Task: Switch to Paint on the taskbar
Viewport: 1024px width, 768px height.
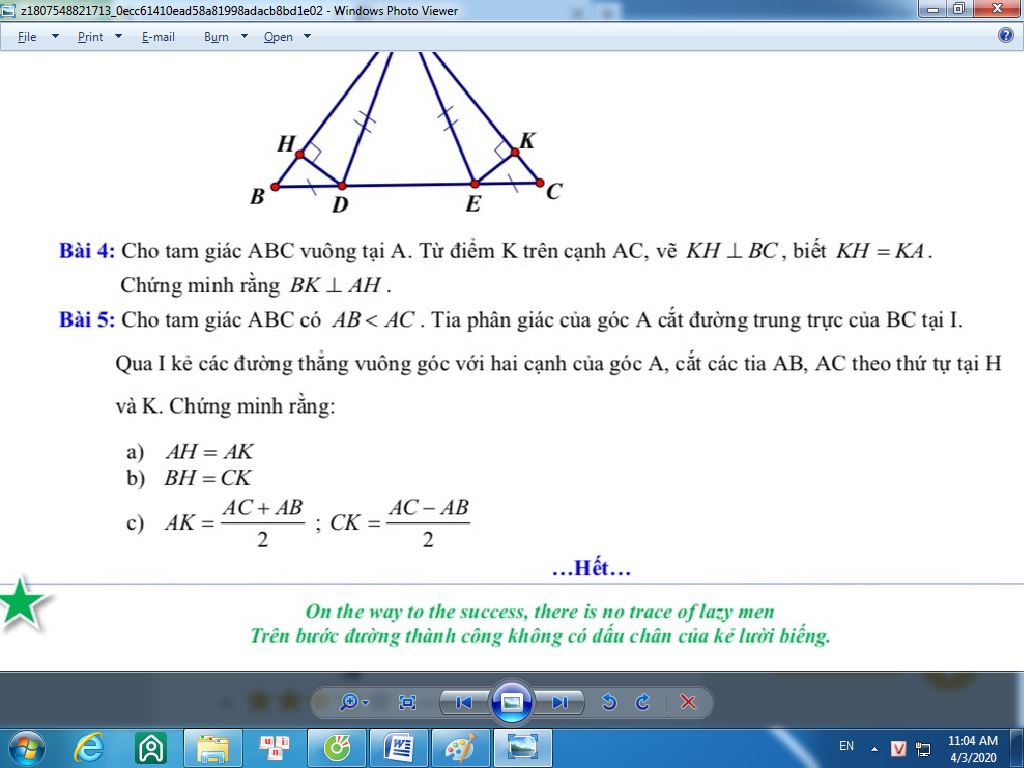Action: click(x=460, y=748)
